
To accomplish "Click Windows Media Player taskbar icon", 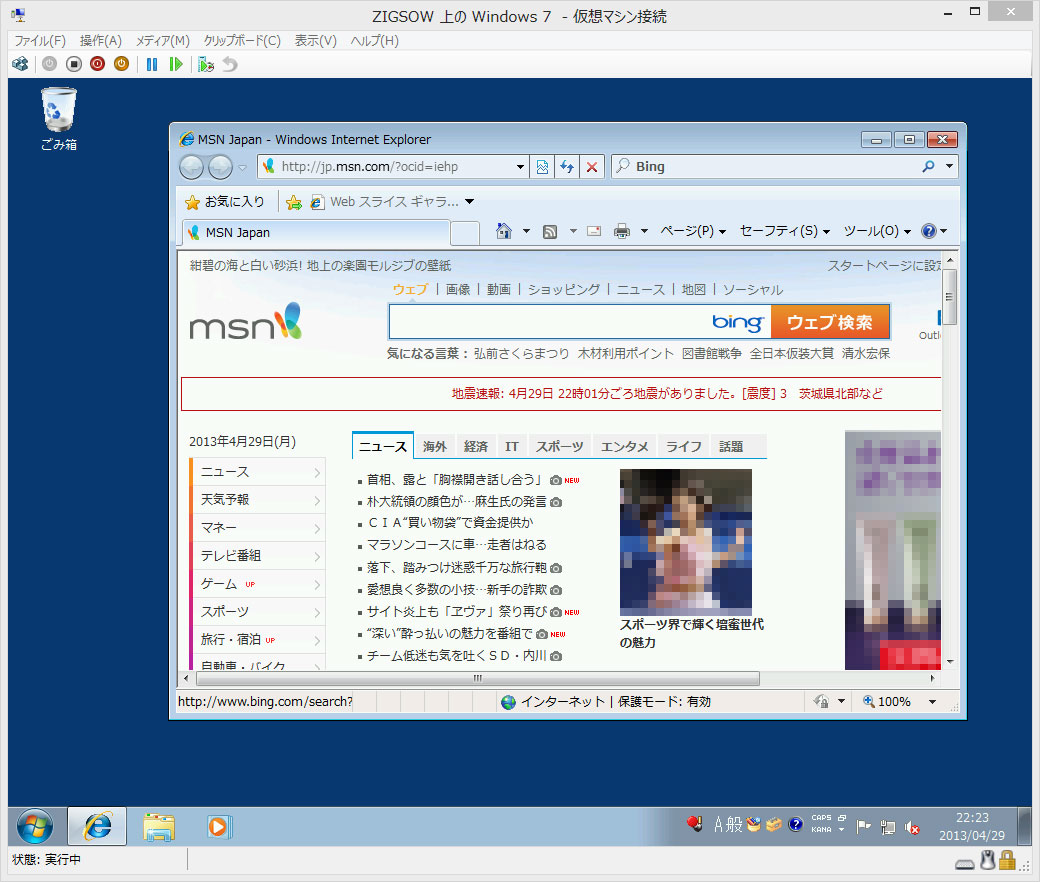I will (218, 827).
